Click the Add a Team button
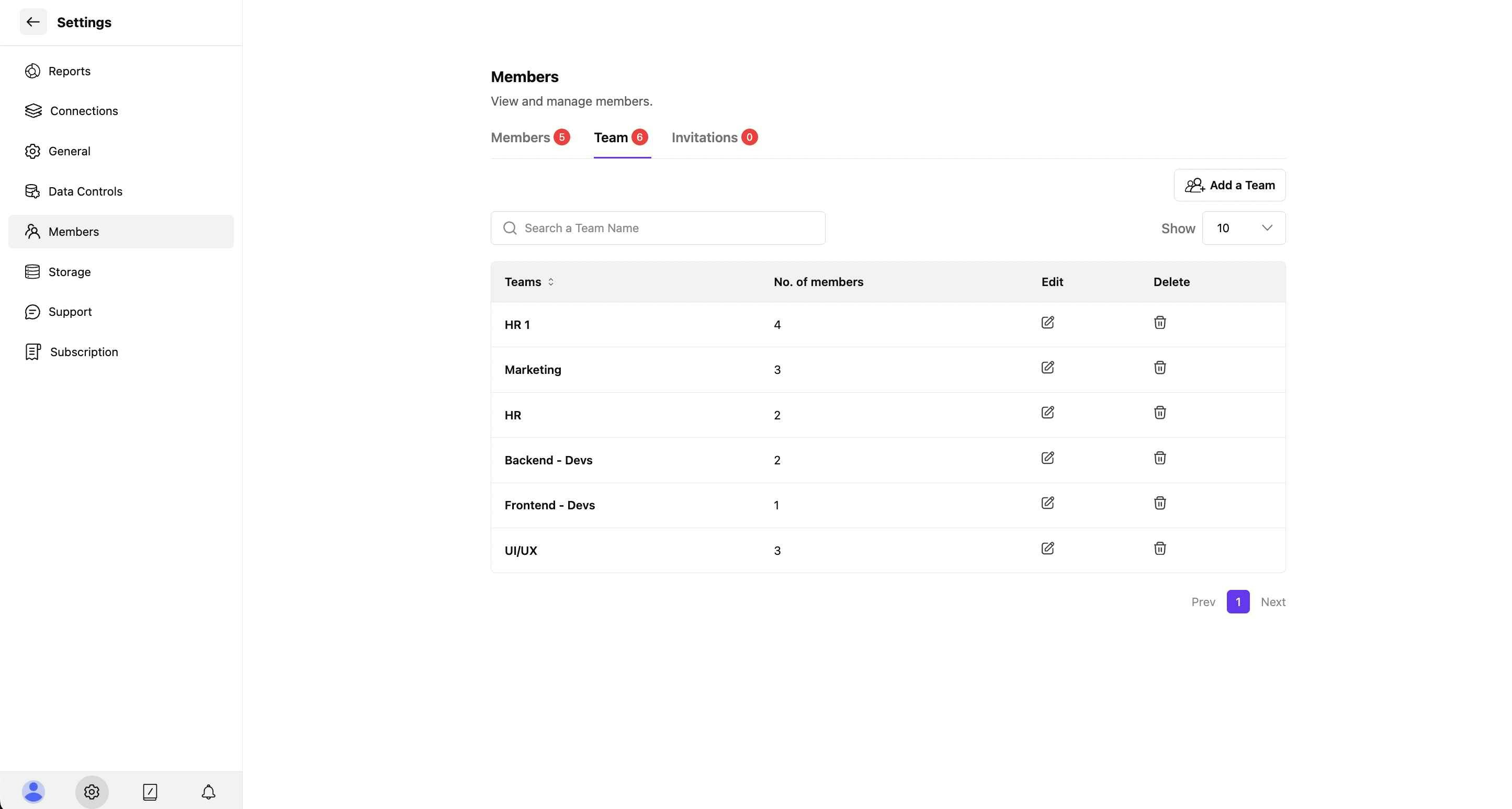The height and width of the screenshot is (809, 1512). point(1229,185)
